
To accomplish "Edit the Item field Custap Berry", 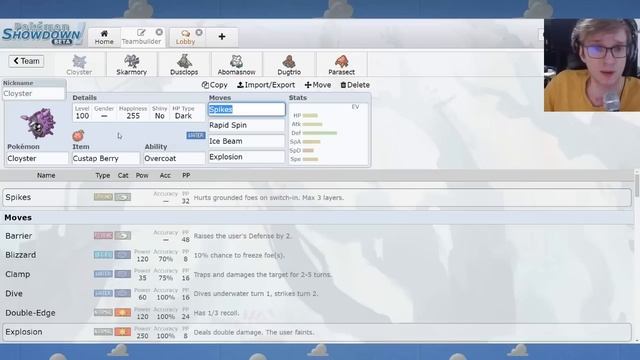I will (x=106, y=158).
